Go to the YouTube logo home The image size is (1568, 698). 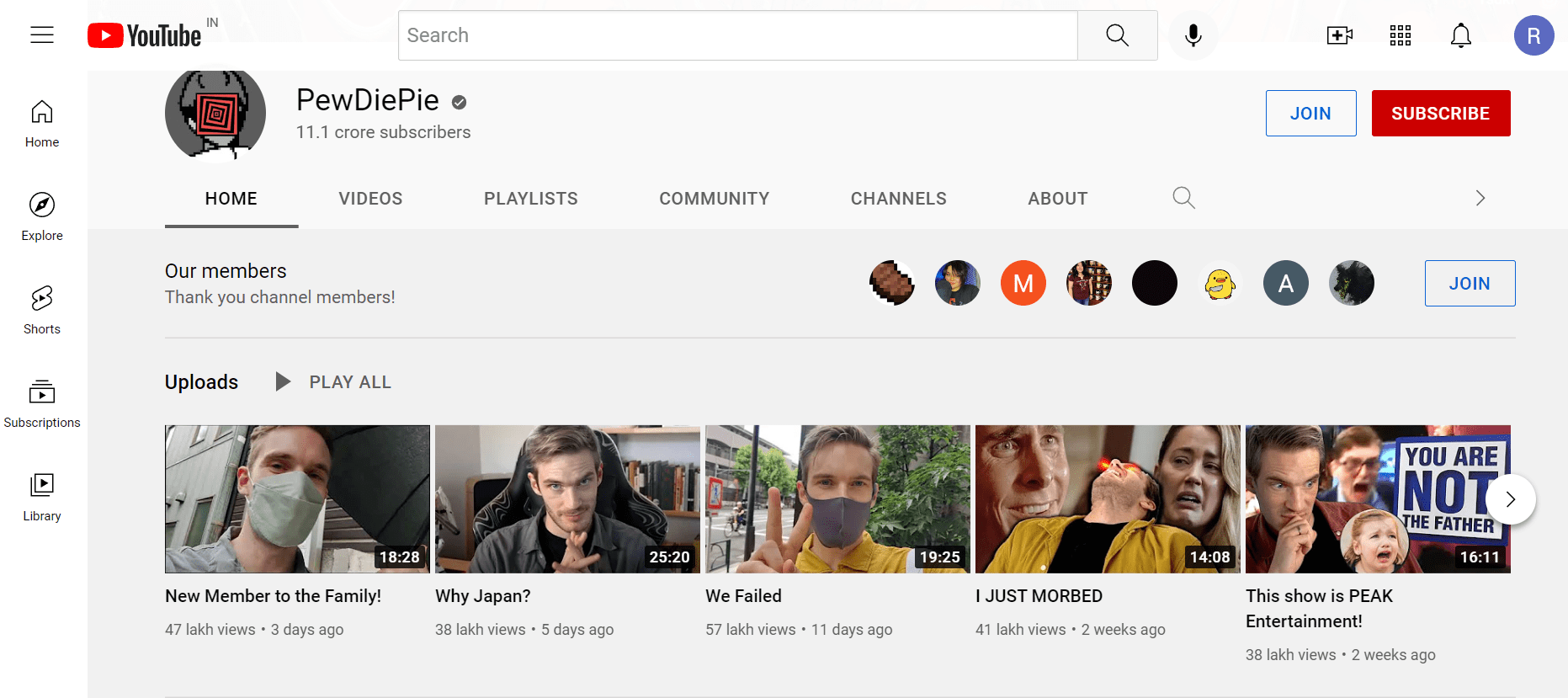click(145, 35)
